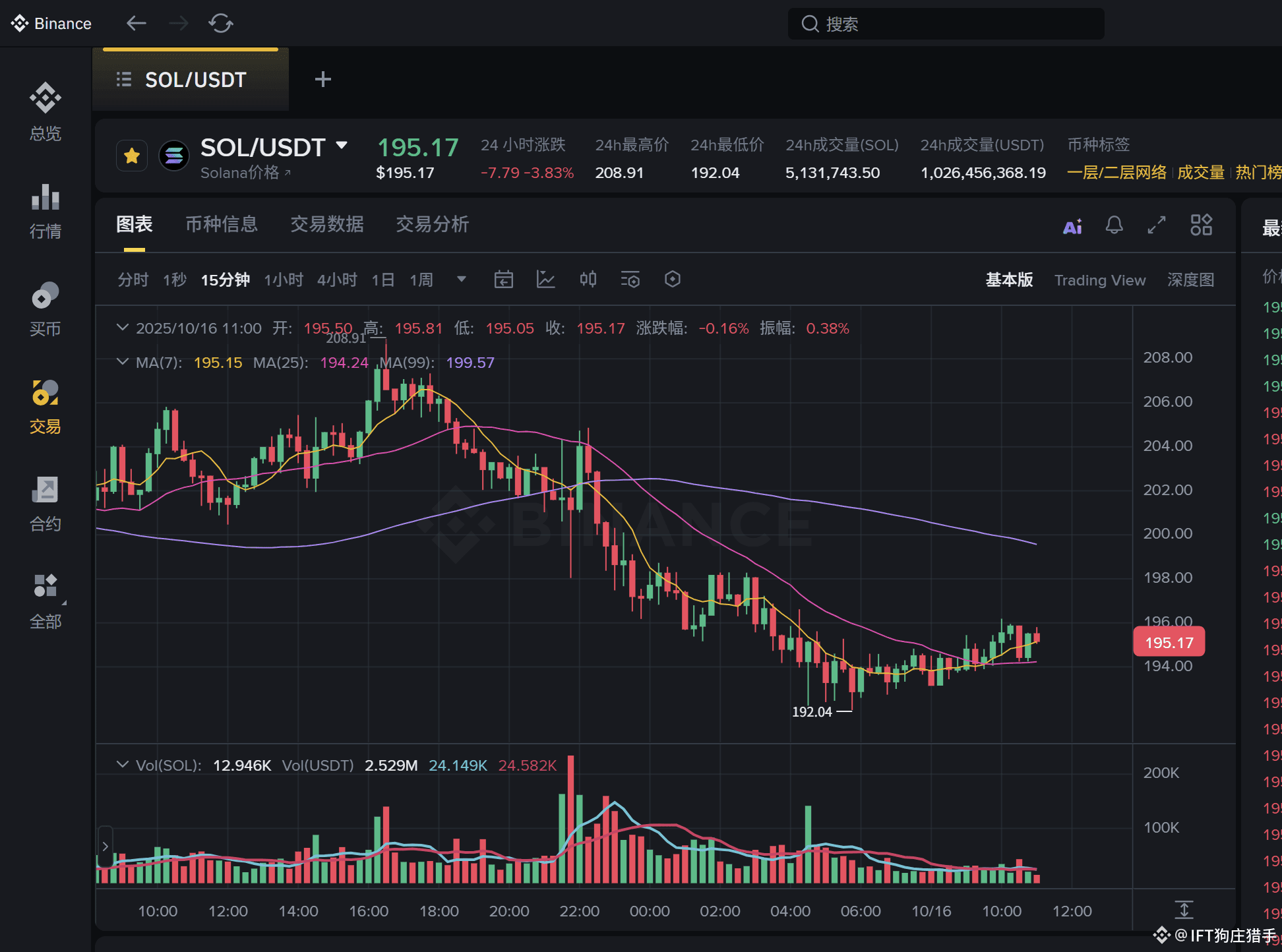Click the candlestick chart type icon
The image size is (1282, 952).
click(588, 280)
